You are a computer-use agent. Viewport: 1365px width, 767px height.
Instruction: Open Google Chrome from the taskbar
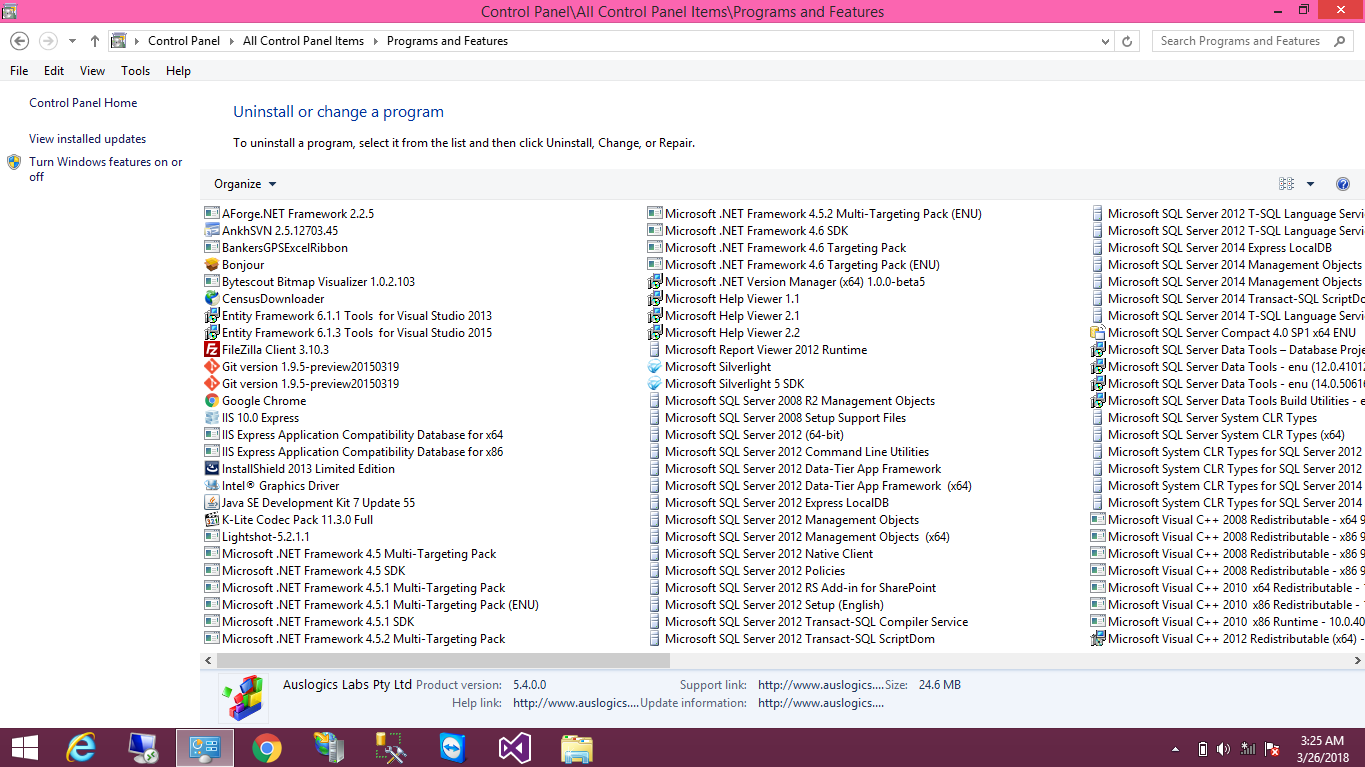click(x=266, y=748)
